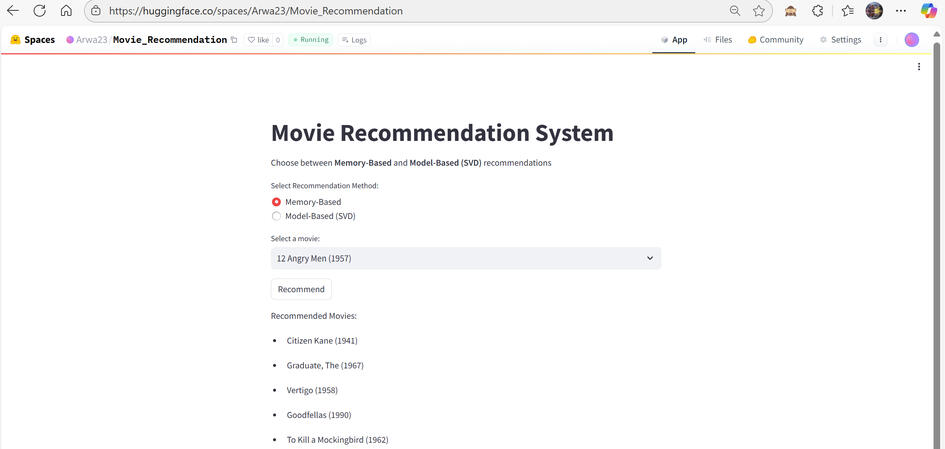
Task: Select the Memory-Based radio option
Action: click(x=277, y=202)
